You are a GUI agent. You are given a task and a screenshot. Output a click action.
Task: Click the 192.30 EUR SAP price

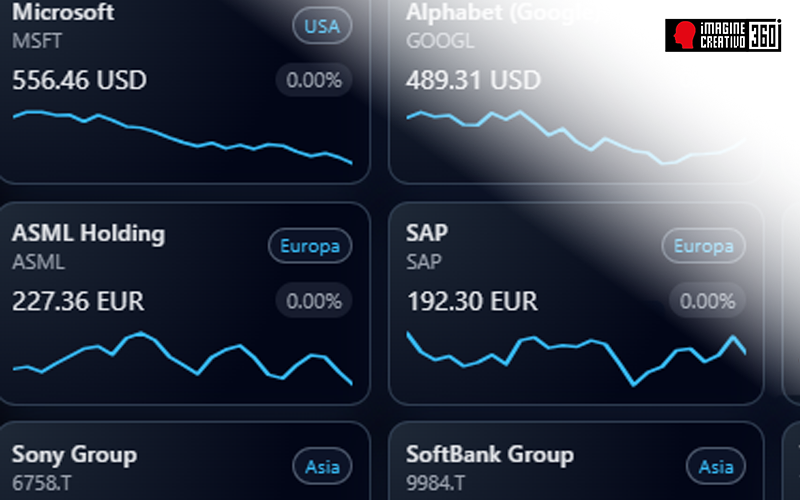click(472, 300)
